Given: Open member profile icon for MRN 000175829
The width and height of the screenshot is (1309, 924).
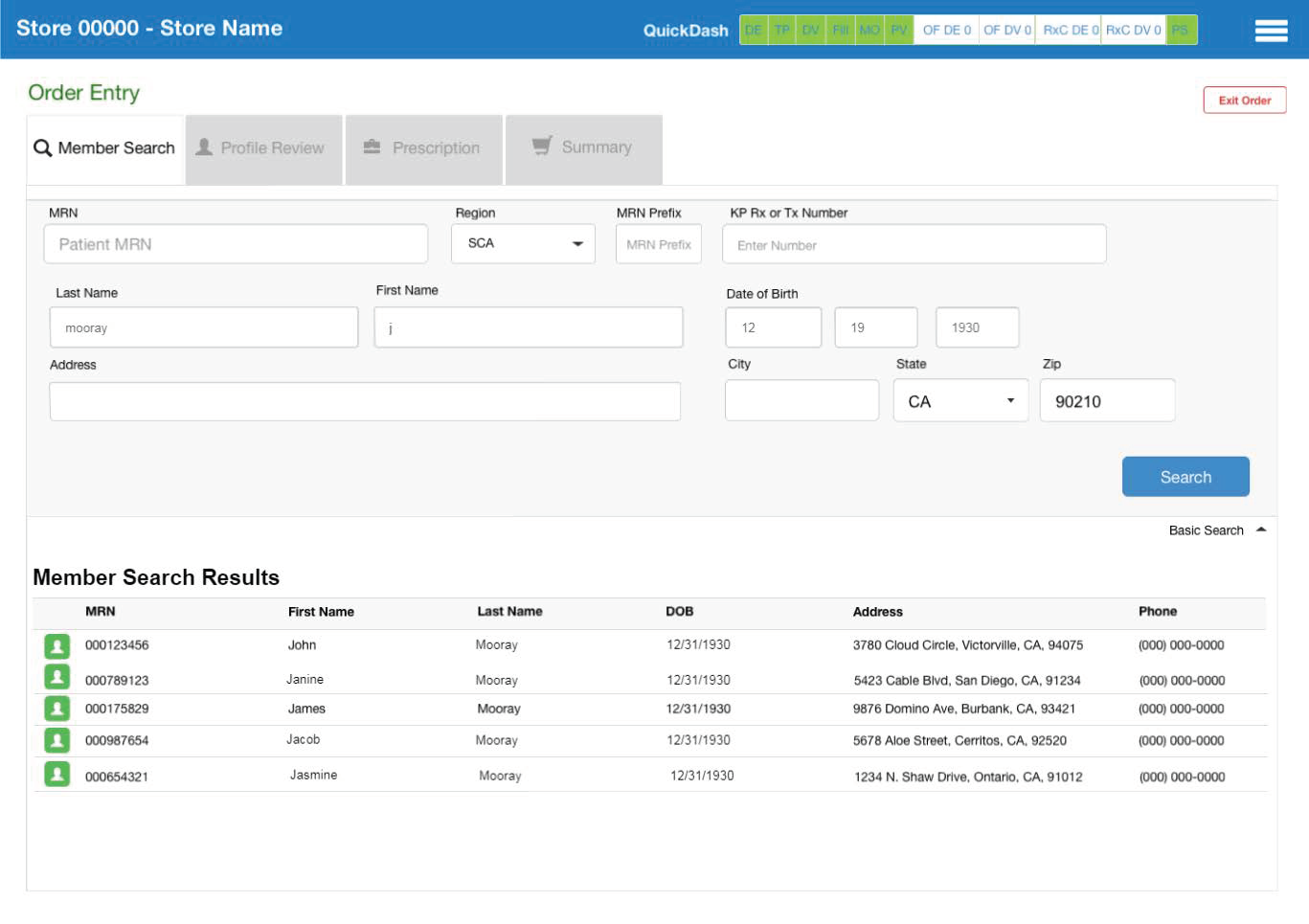Looking at the screenshot, I should tap(57, 709).
